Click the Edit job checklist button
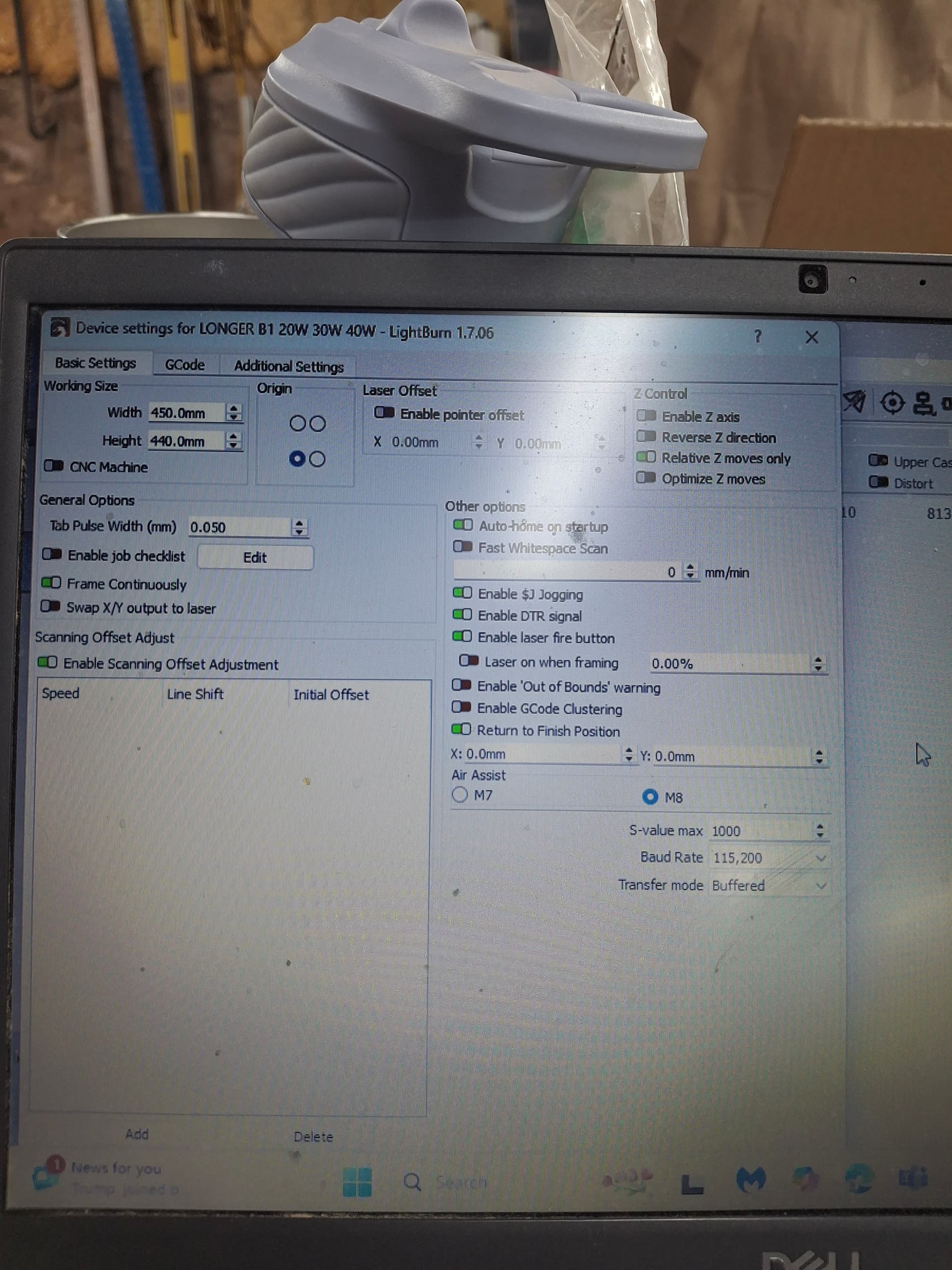This screenshot has width=952, height=1270. [x=255, y=558]
